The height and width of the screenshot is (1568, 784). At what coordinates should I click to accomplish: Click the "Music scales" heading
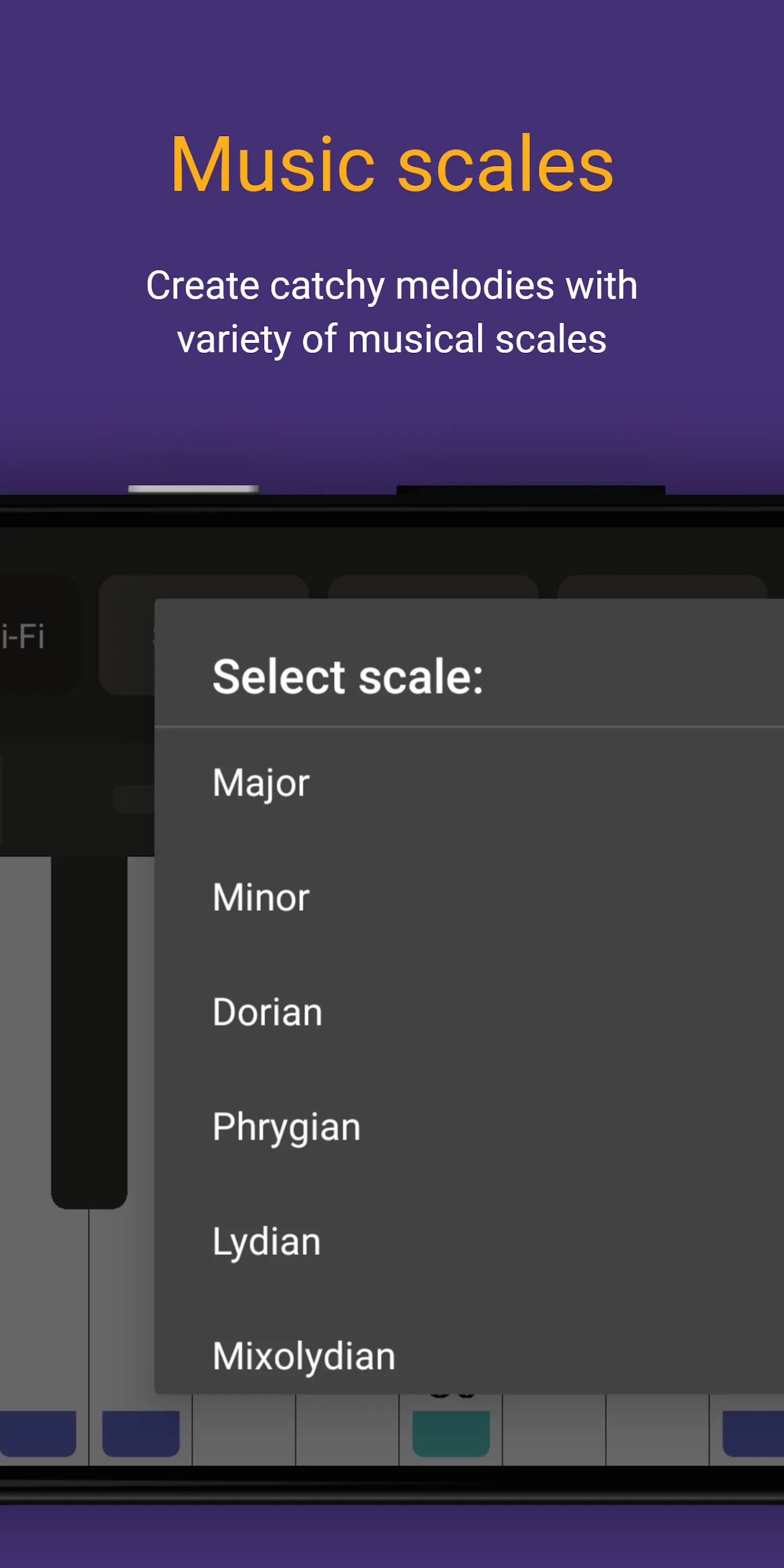pos(392,164)
